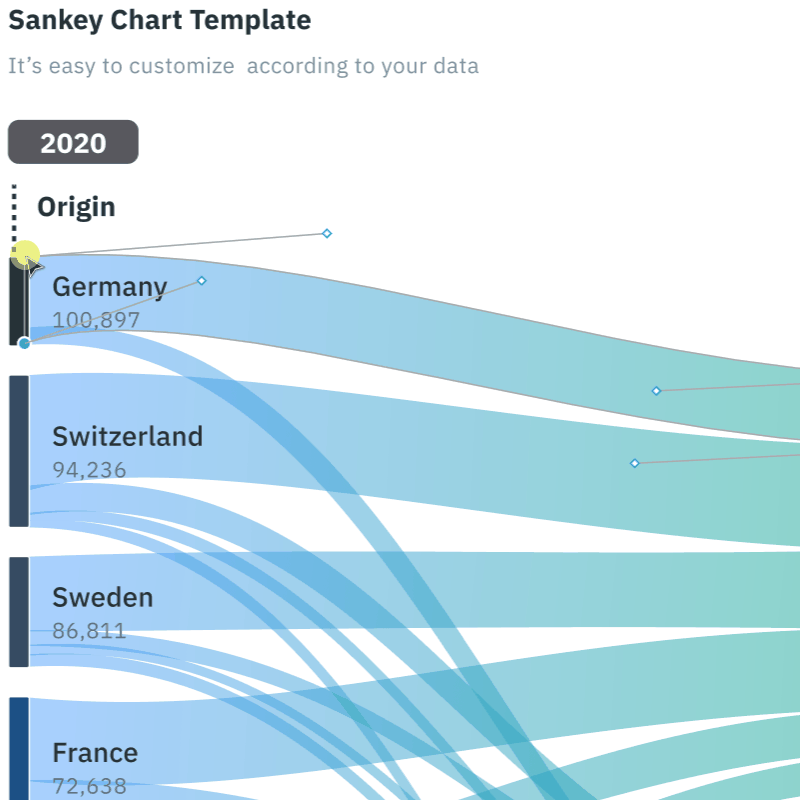The height and width of the screenshot is (800, 800).
Task: Click the blue circular anchor point below Germany's bar
Action: coord(24,343)
